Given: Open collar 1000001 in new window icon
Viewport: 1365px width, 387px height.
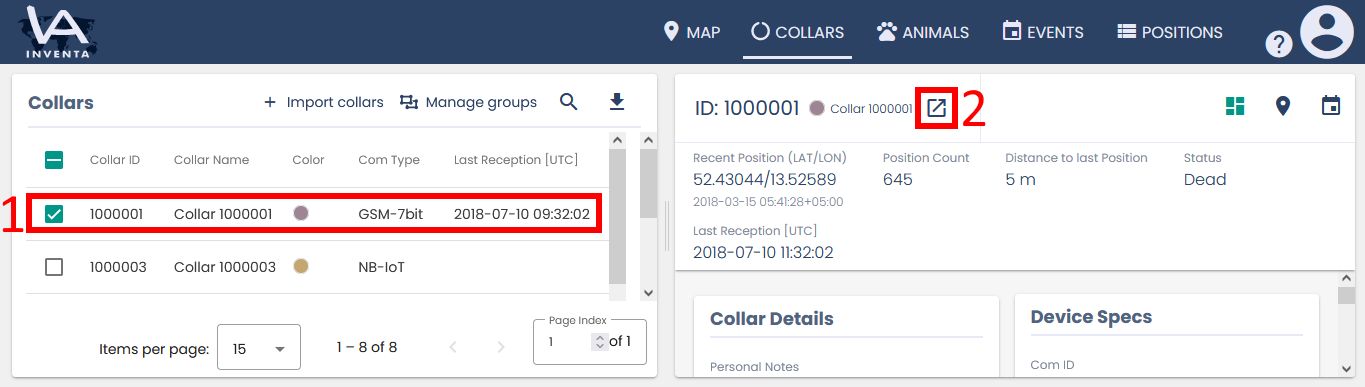Looking at the screenshot, I should 936,107.
